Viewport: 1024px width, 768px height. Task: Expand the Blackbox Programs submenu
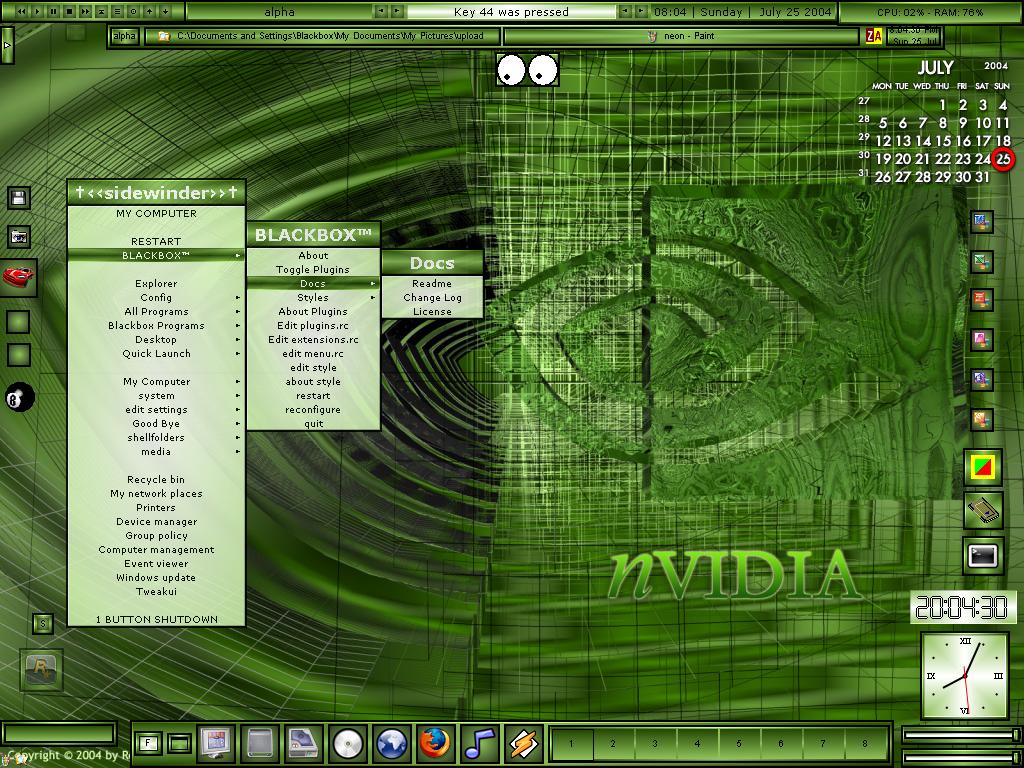(x=156, y=326)
